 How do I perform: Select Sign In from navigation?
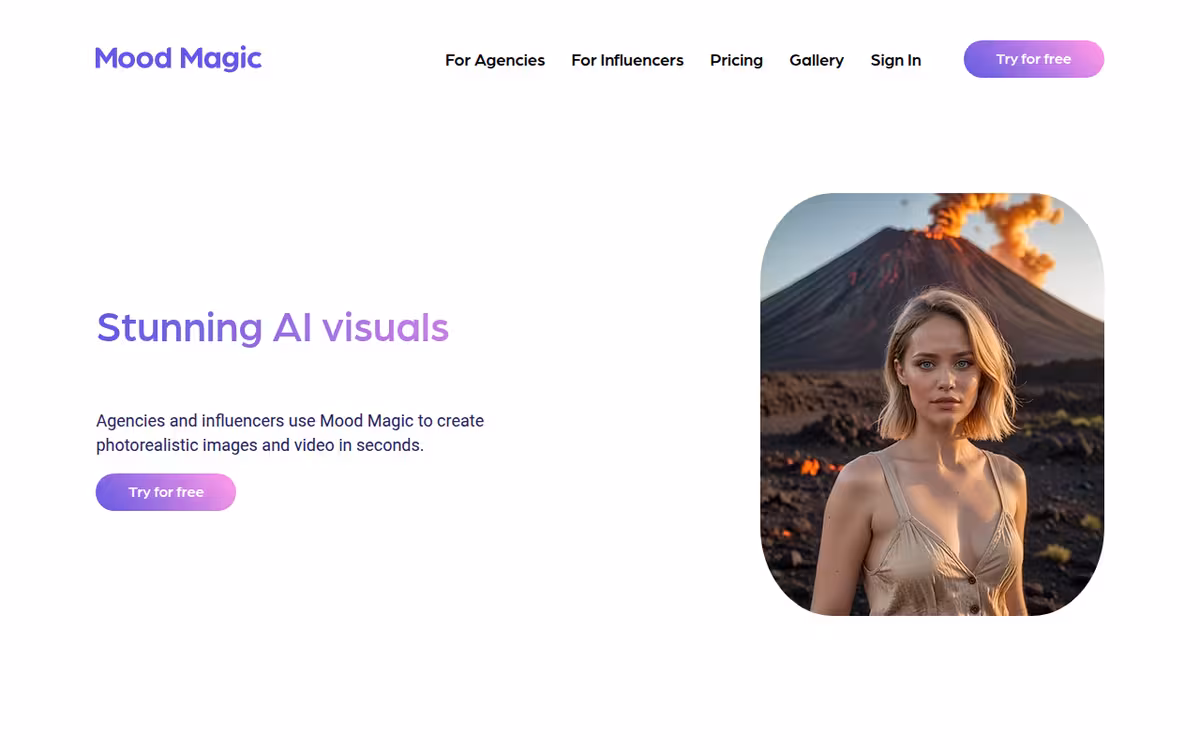tap(895, 60)
